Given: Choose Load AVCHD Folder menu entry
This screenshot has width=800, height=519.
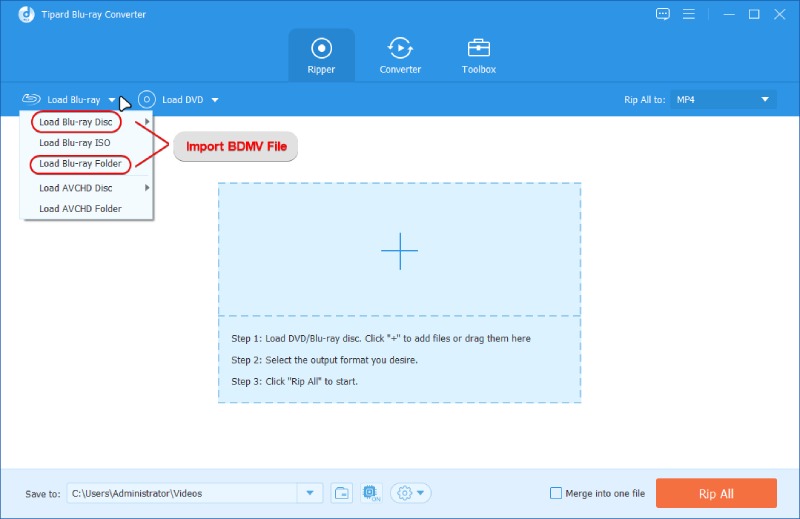Looking at the screenshot, I should point(80,209).
